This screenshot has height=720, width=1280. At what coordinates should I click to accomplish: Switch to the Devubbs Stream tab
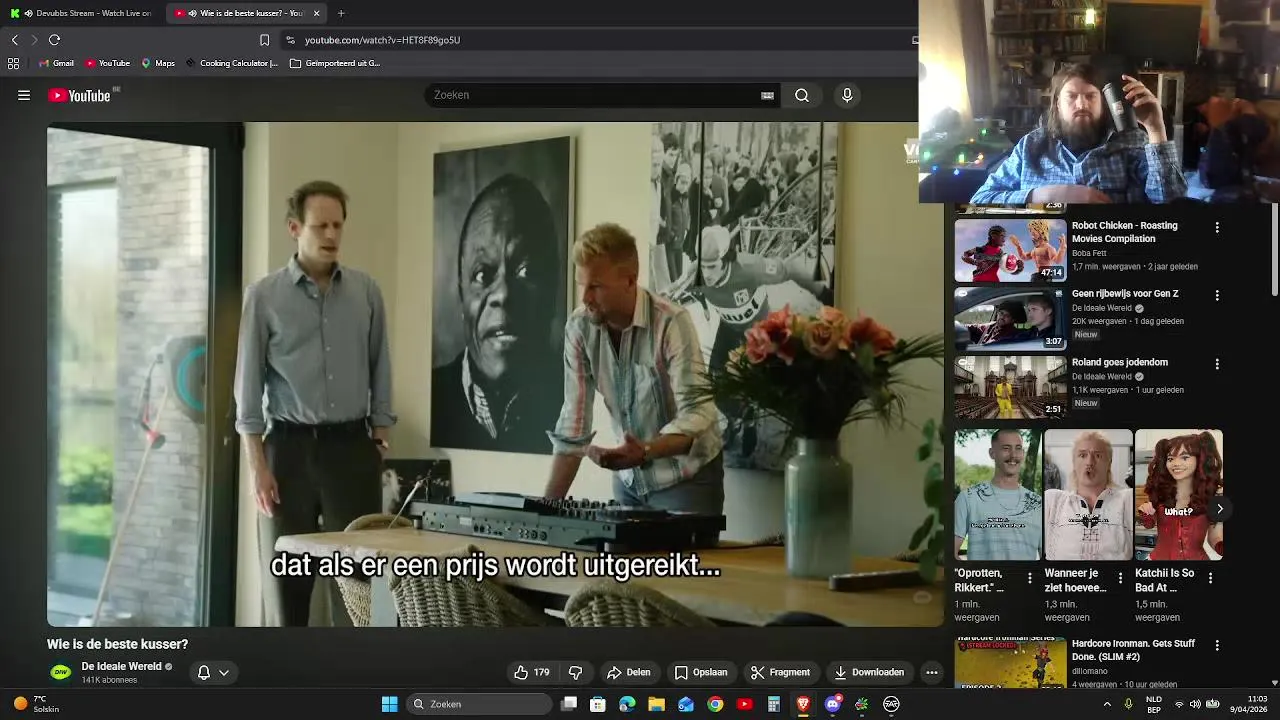click(x=83, y=13)
